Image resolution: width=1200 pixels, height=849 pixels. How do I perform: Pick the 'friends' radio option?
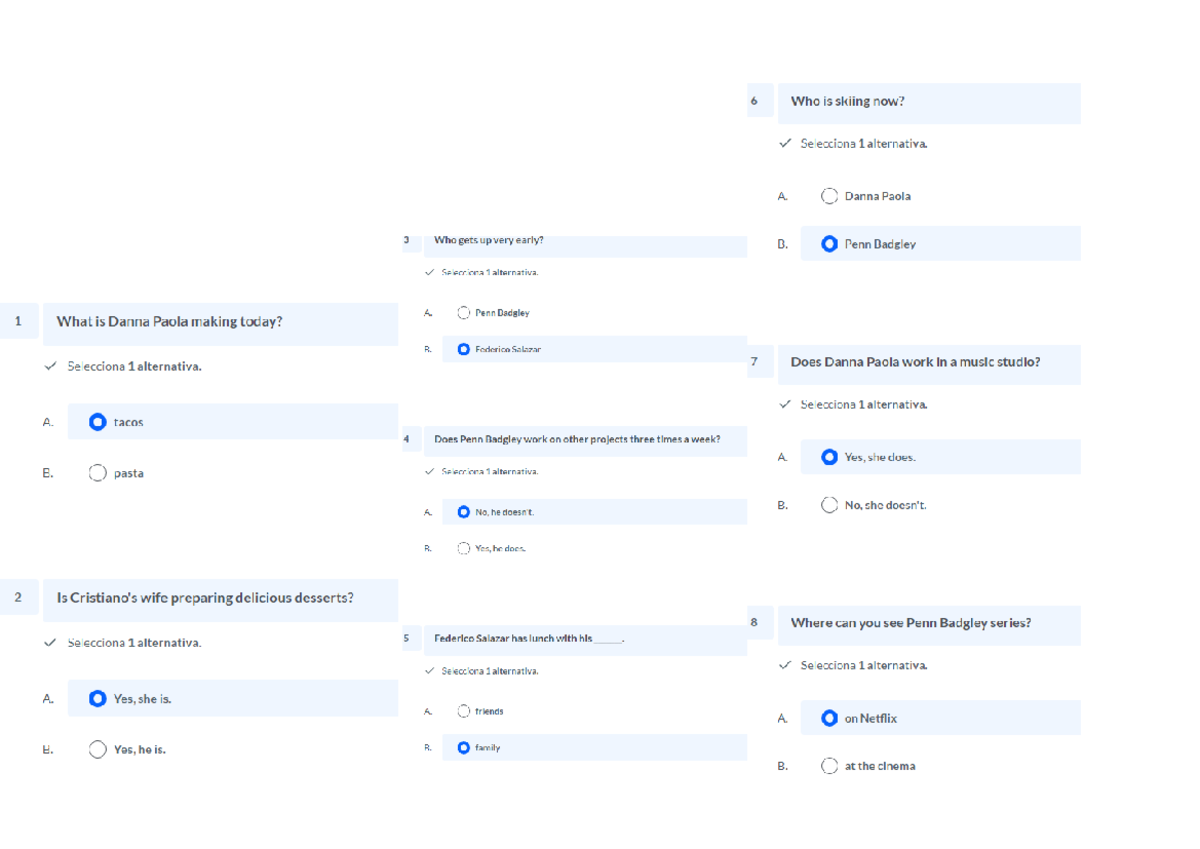tap(463, 711)
